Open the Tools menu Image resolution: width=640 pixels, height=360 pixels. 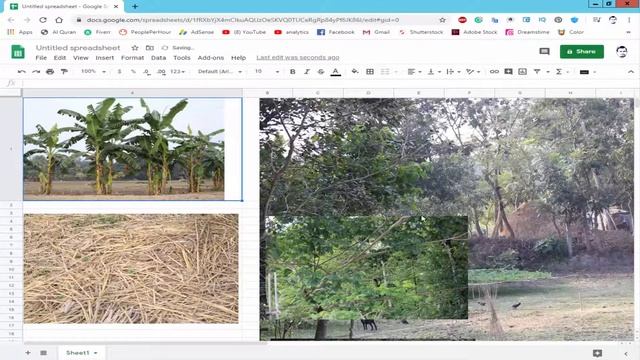(x=182, y=58)
